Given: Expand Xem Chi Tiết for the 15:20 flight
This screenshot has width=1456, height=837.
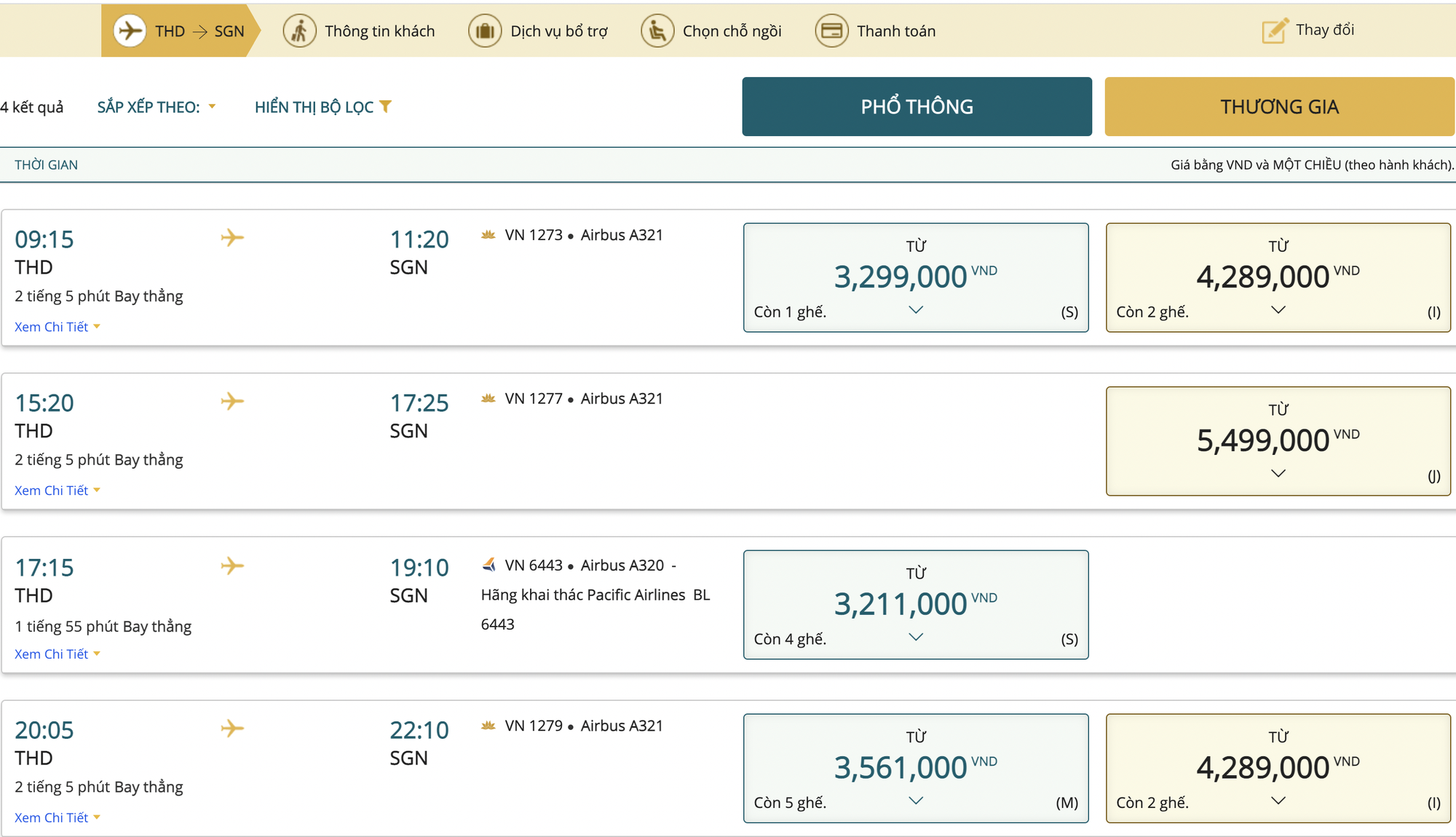Looking at the screenshot, I should 58,491.
